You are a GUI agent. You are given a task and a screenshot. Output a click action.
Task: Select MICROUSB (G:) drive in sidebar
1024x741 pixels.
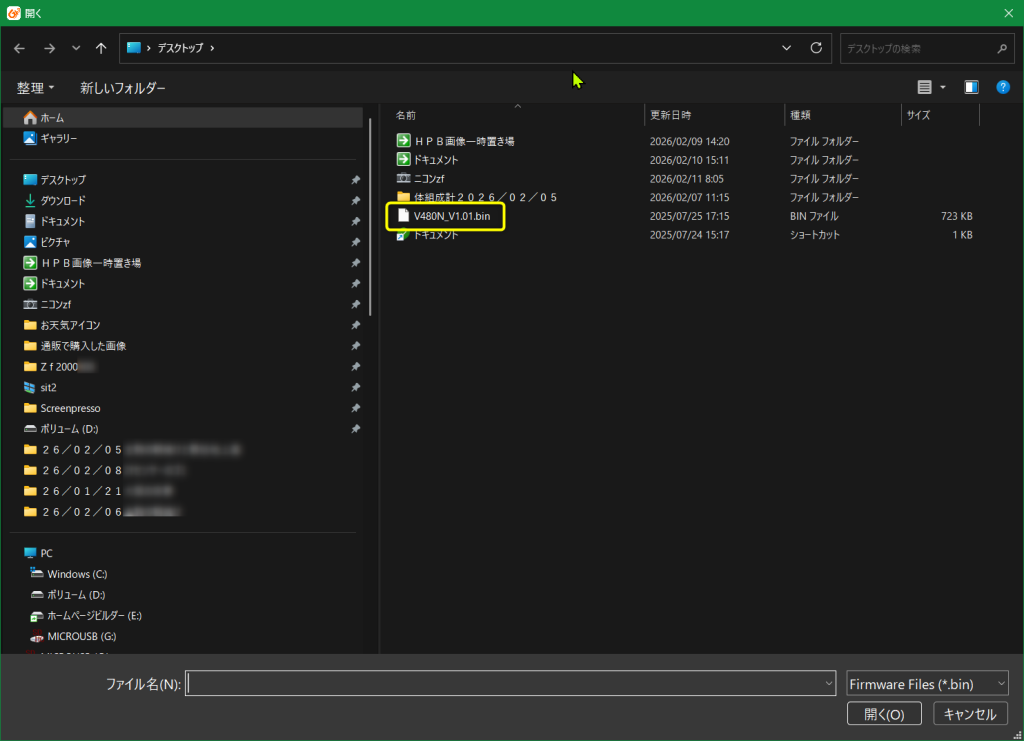pyautogui.click(x=81, y=636)
